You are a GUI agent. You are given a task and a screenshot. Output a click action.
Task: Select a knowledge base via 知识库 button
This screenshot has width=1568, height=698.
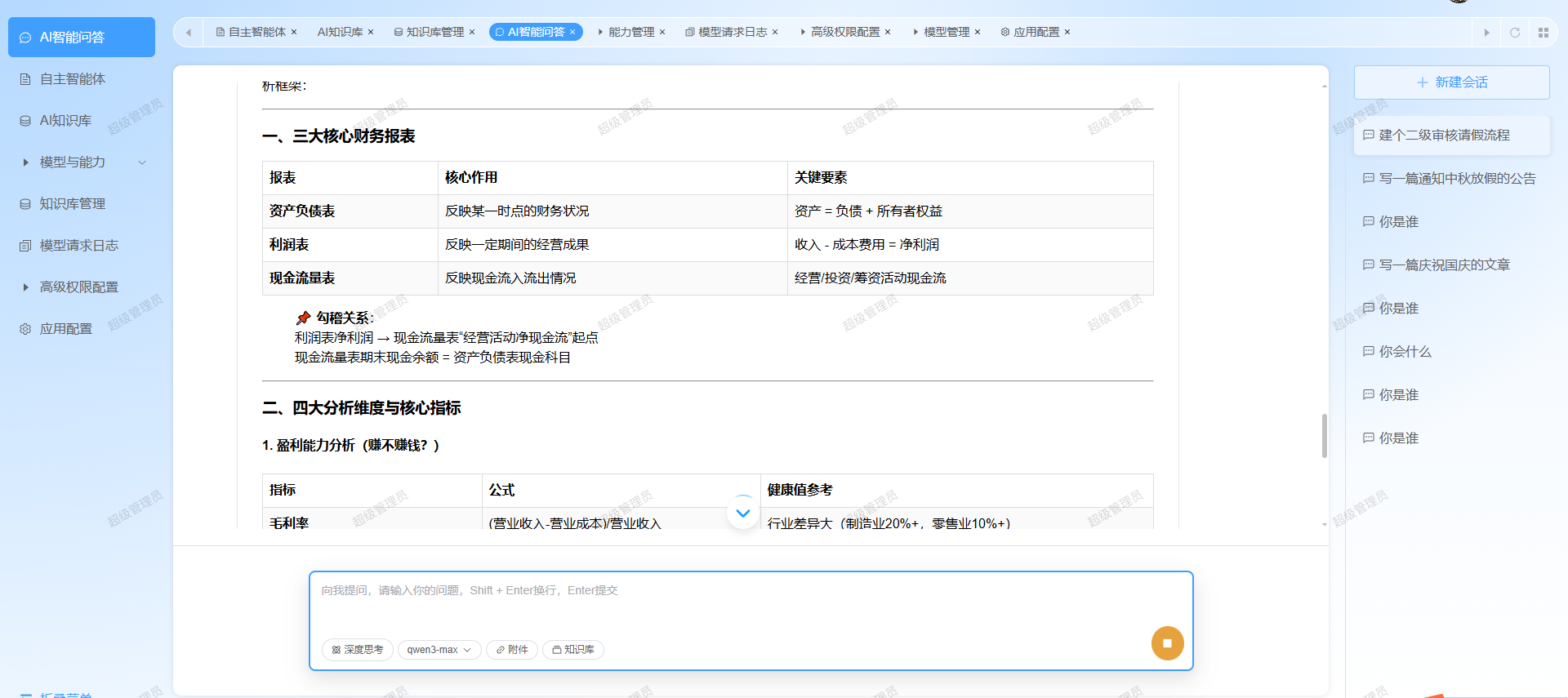click(x=573, y=650)
